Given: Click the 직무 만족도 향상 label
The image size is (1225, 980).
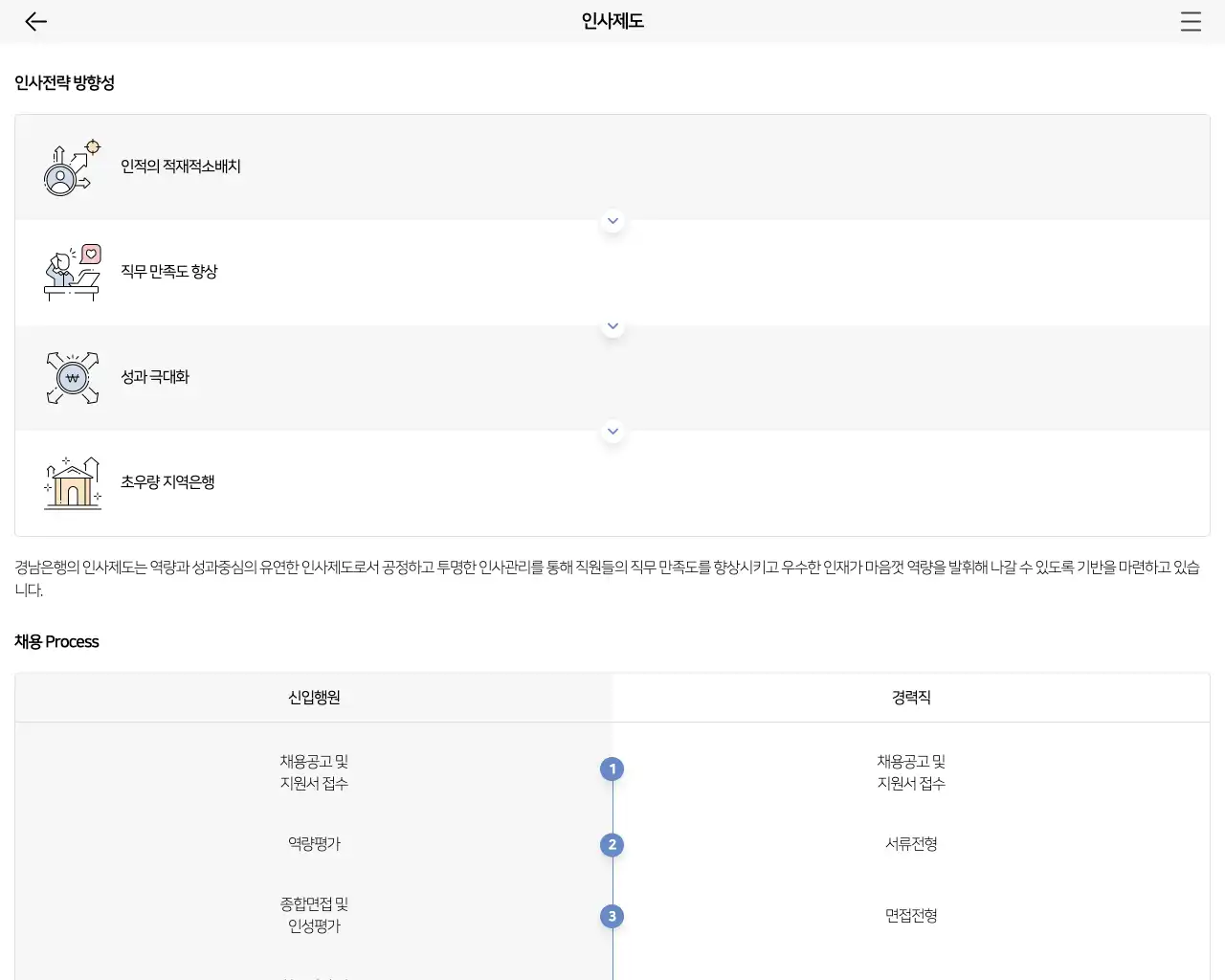Looking at the screenshot, I should (169, 272).
